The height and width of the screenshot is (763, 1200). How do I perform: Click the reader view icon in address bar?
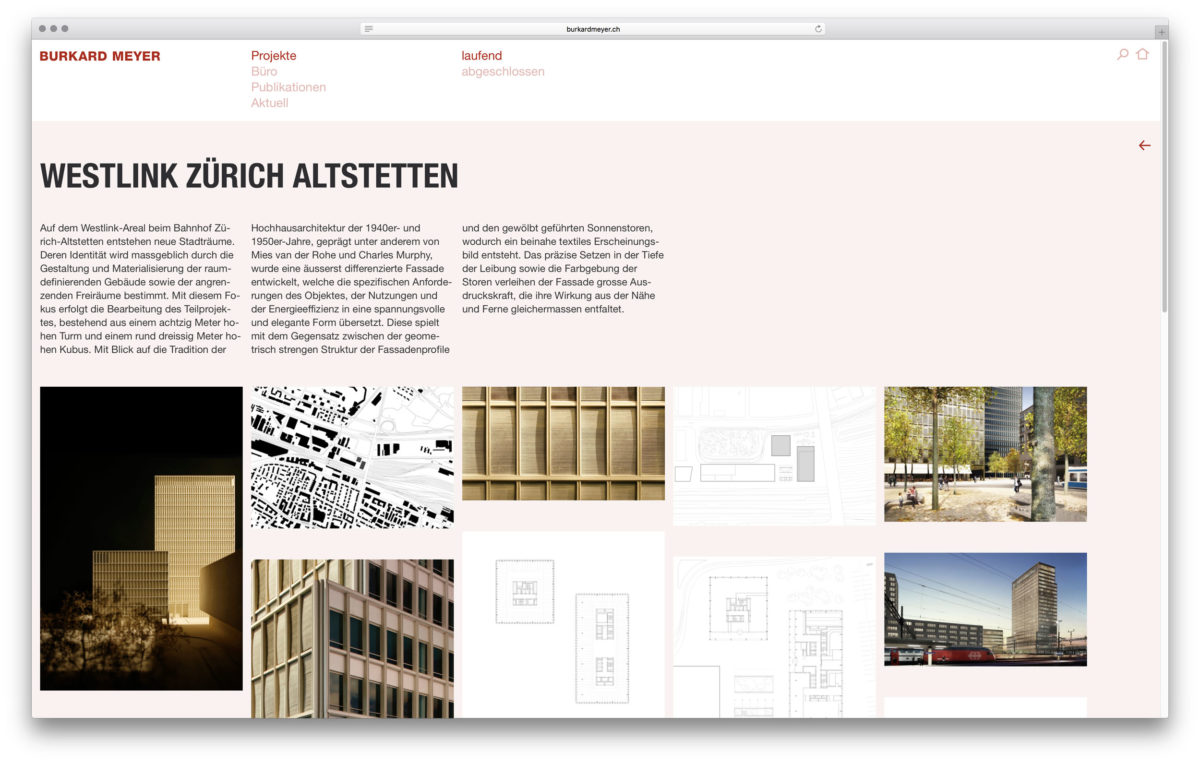369,29
